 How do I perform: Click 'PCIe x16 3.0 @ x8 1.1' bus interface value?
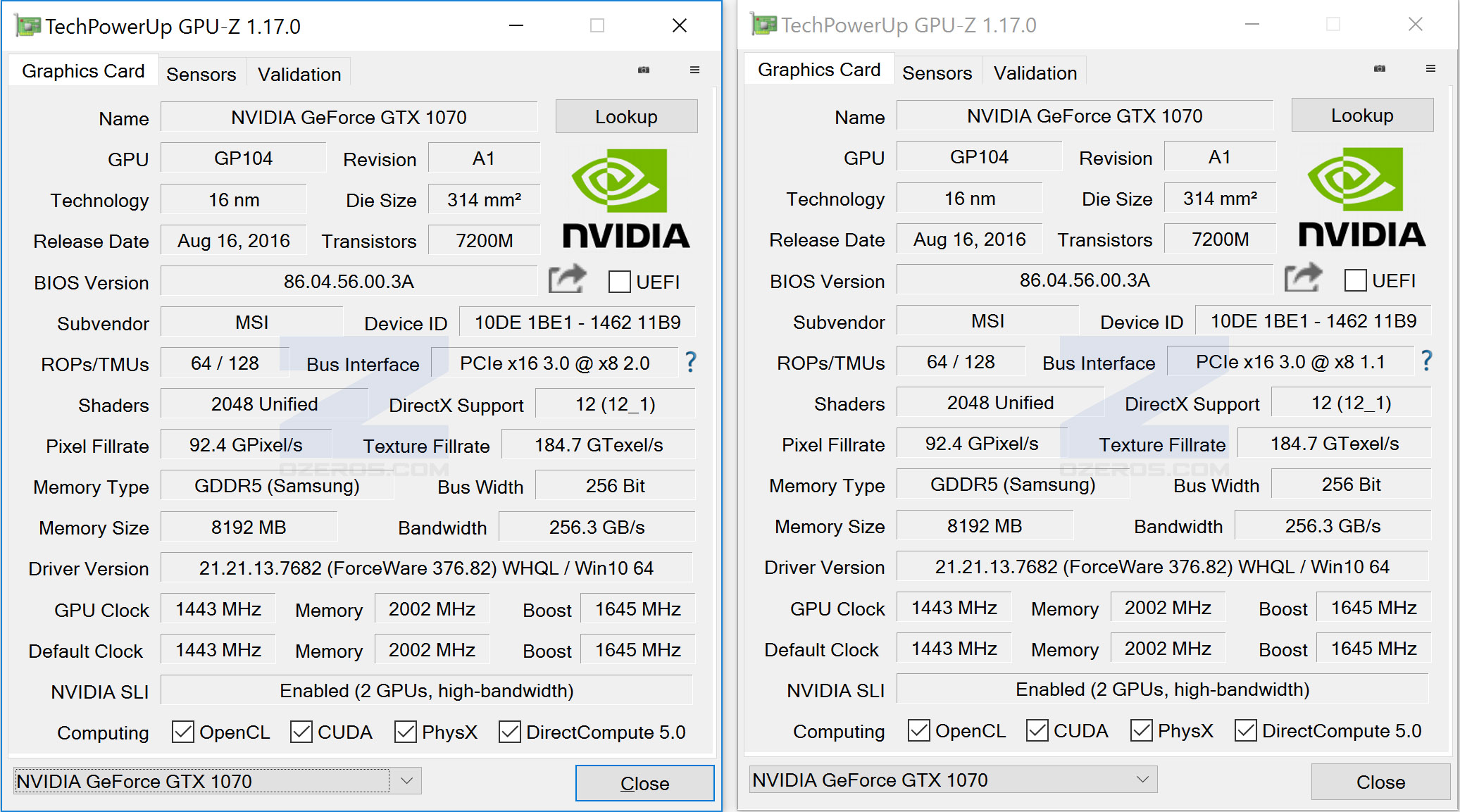tap(1291, 362)
